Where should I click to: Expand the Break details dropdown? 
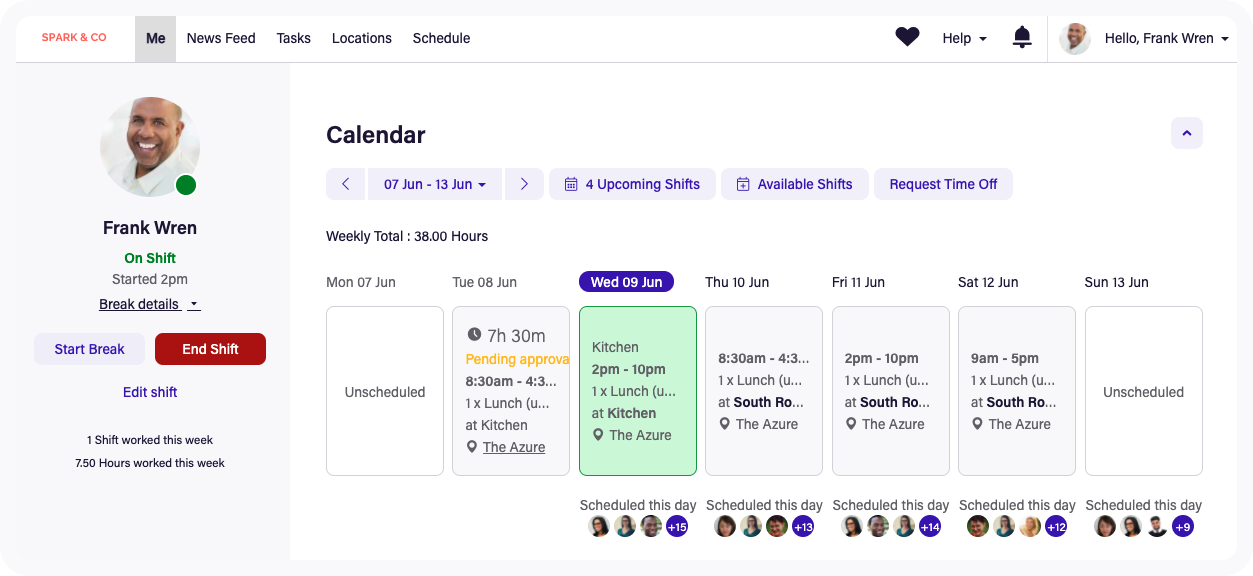click(x=149, y=304)
